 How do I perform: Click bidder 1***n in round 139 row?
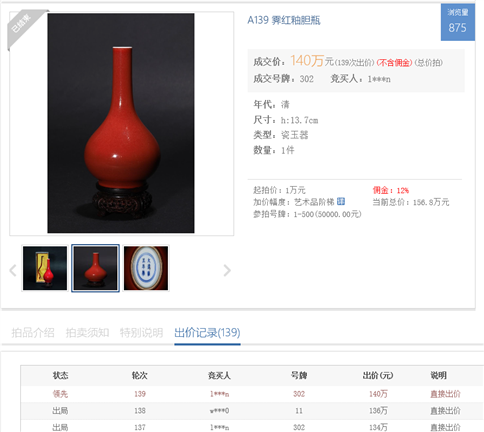click(219, 394)
